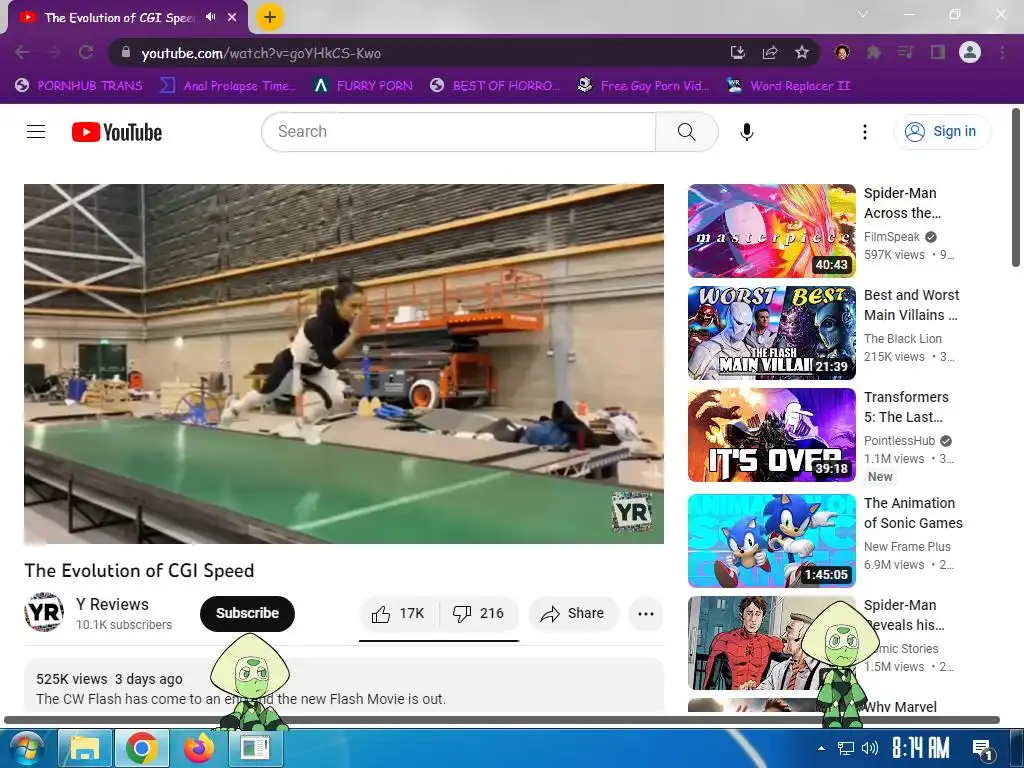Open Y Reviews channel avatar

[44, 612]
